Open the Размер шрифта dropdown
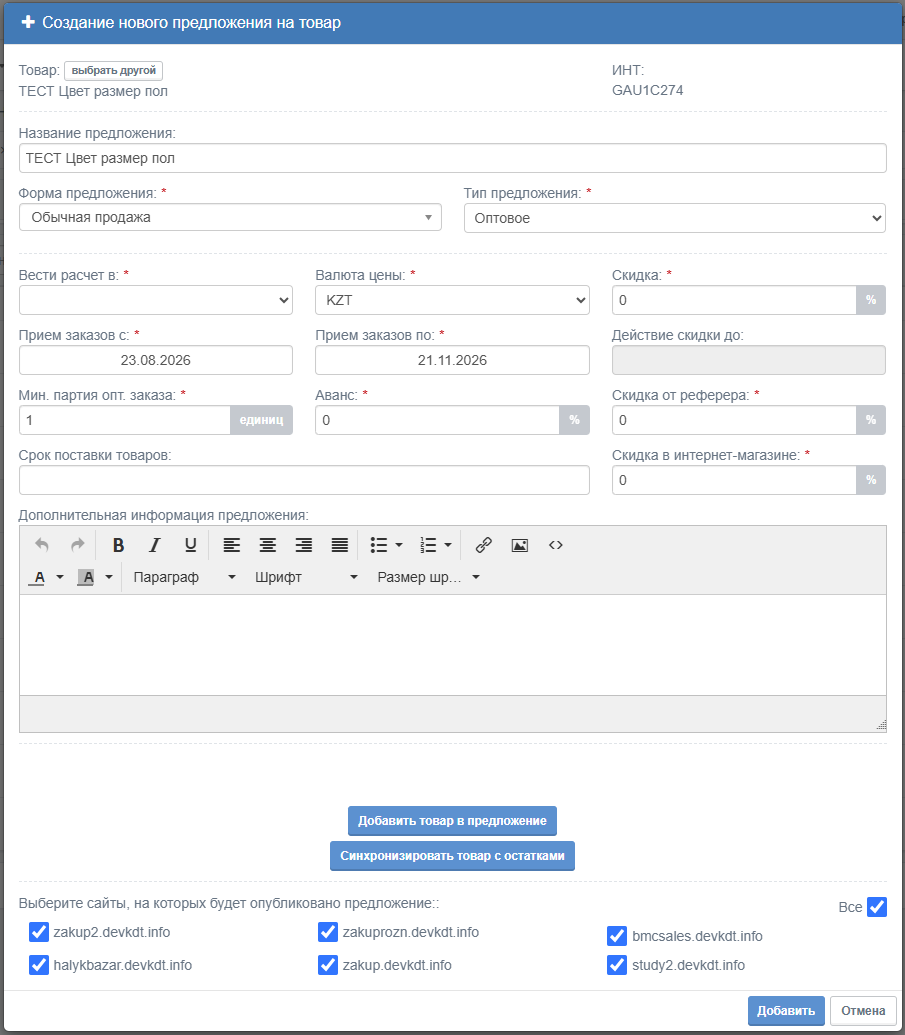Screen dimensions: 905x1035 point(428,578)
